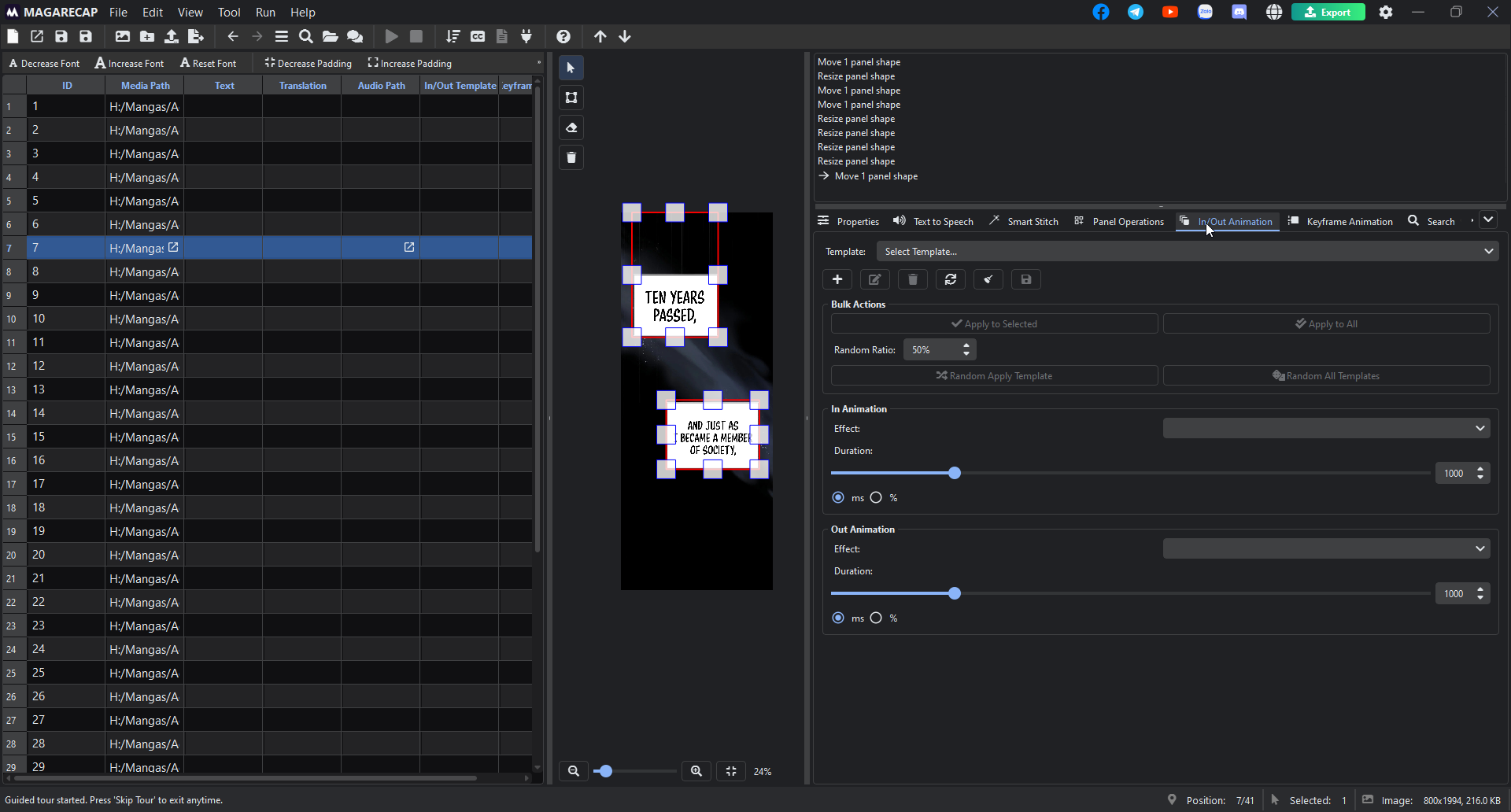Click the plug icon in toolbar
The width and height of the screenshot is (1511, 812).
click(526, 36)
